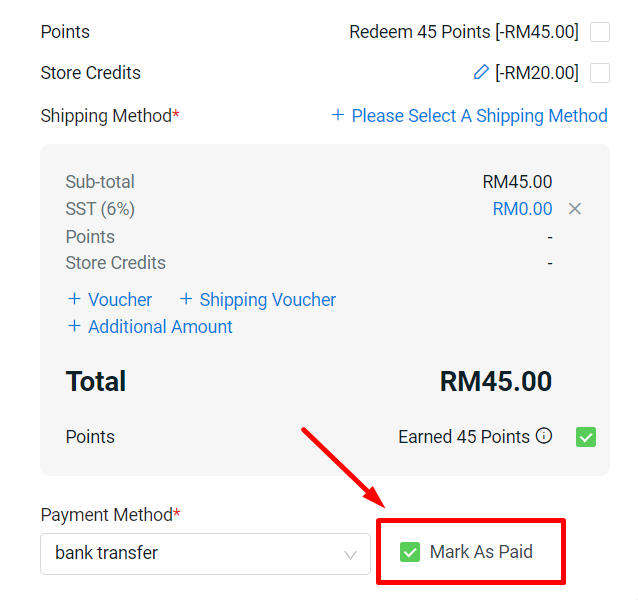This screenshot has width=638, height=600.
Task: Enable the Redeem 45 Points checkbox
Action: [x=600, y=32]
